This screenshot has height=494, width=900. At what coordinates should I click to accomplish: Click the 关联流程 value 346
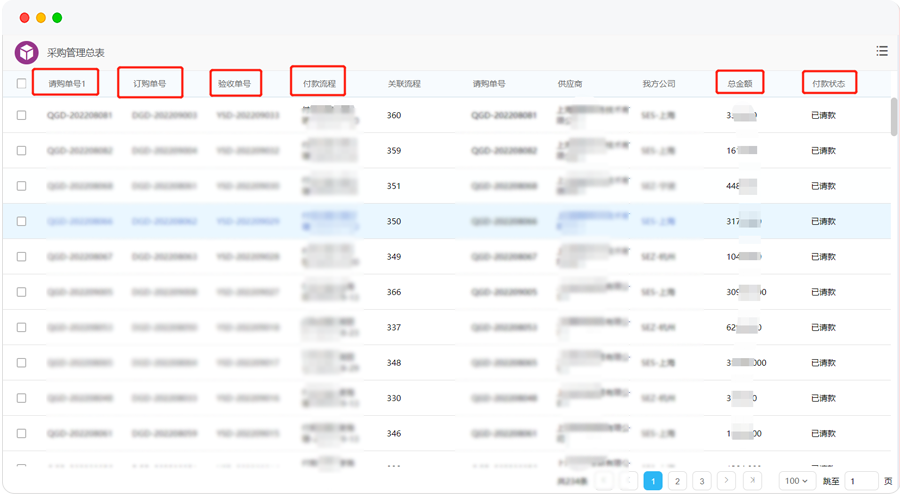pos(394,433)
